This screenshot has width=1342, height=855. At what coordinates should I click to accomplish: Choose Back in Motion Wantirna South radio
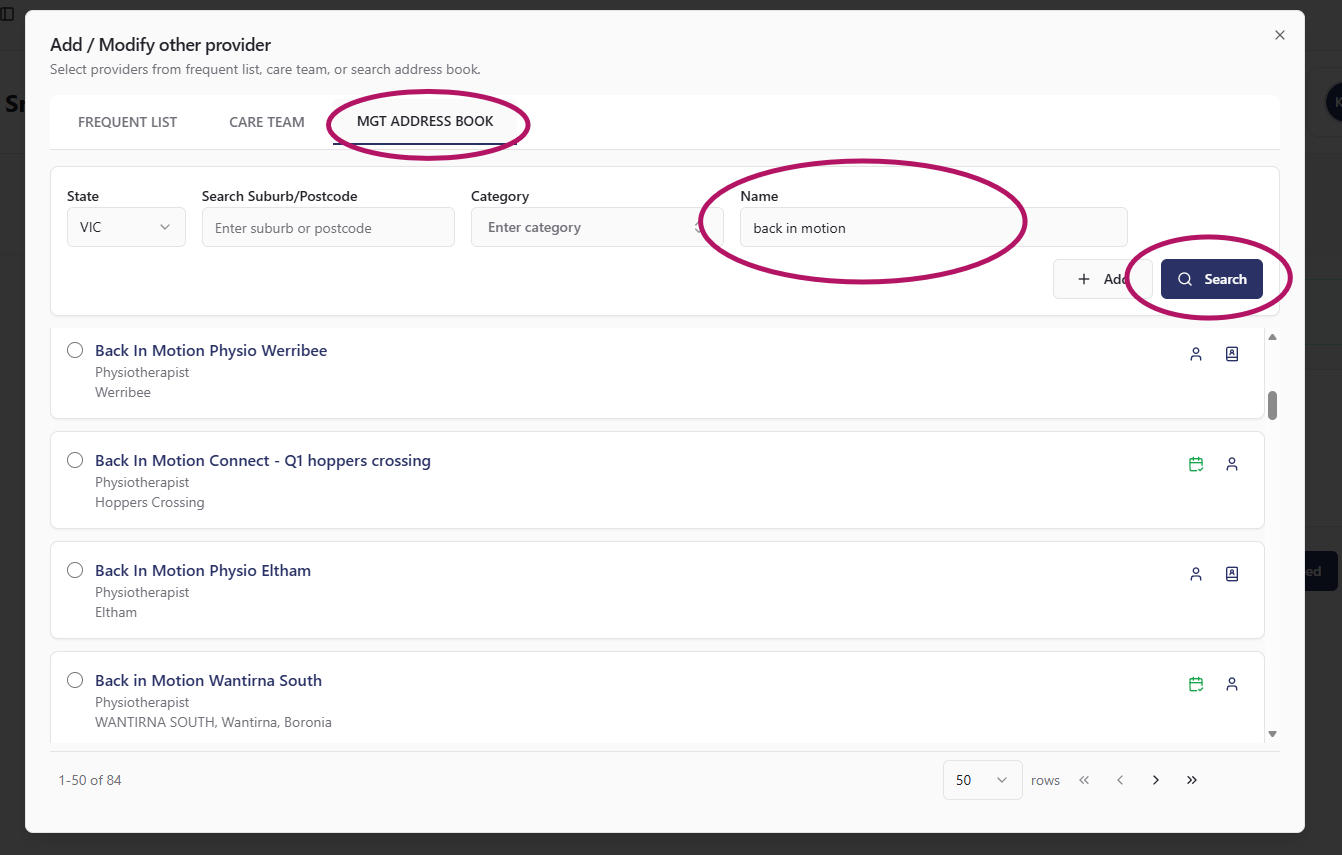[x=75, y=680]
